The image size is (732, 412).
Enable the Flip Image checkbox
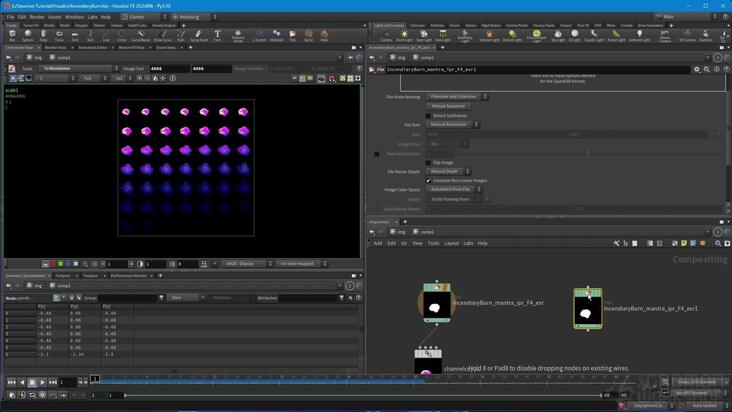click(428, 162)
